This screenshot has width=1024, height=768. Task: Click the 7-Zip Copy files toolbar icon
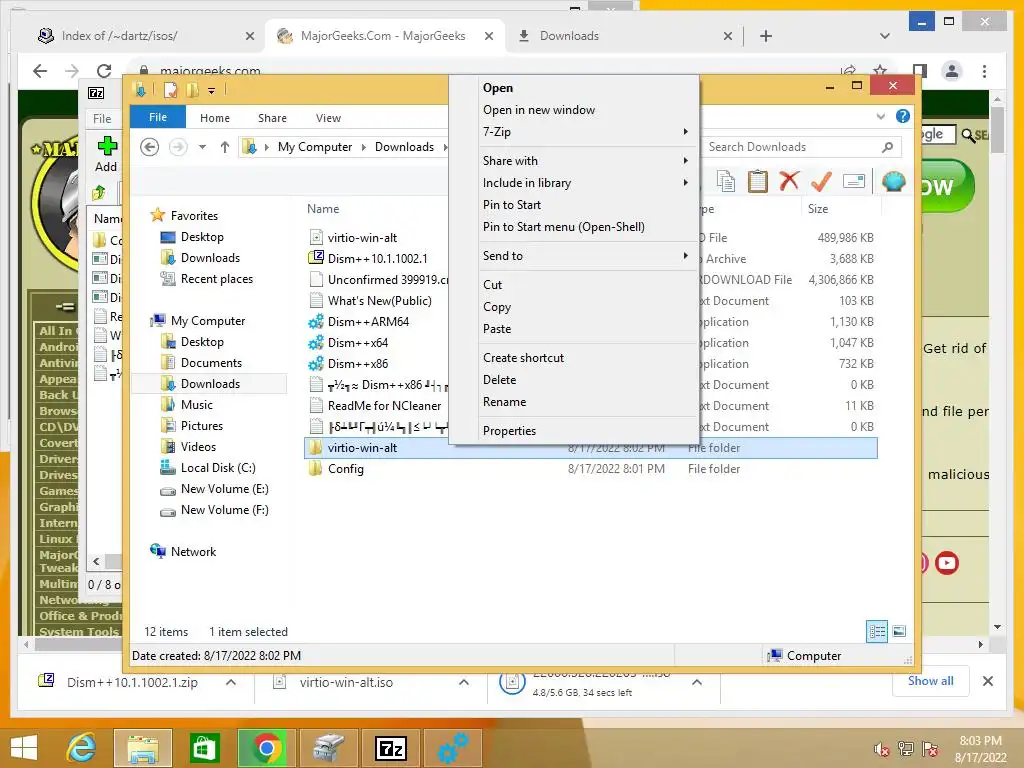coord(726,181)
